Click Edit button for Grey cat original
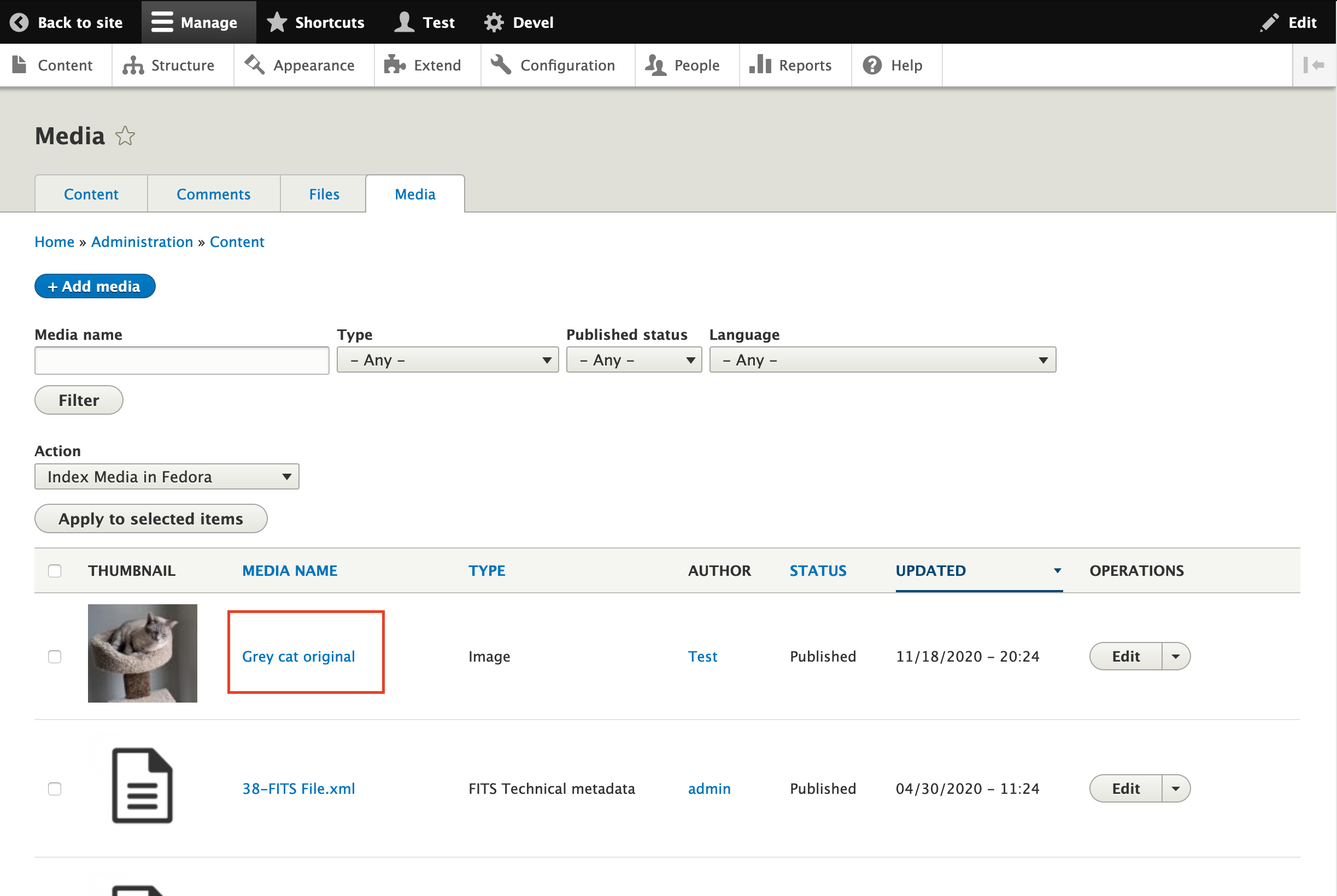This screenshot has height=896, width=1337. coord(1126,657)
